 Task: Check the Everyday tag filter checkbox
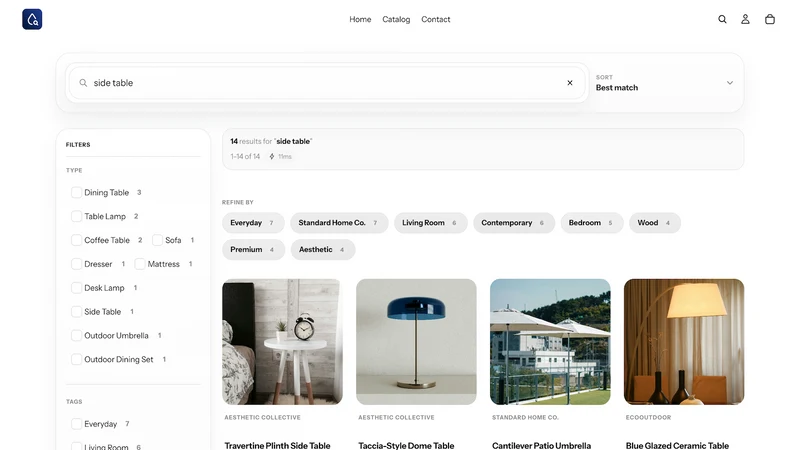(77, 424)
